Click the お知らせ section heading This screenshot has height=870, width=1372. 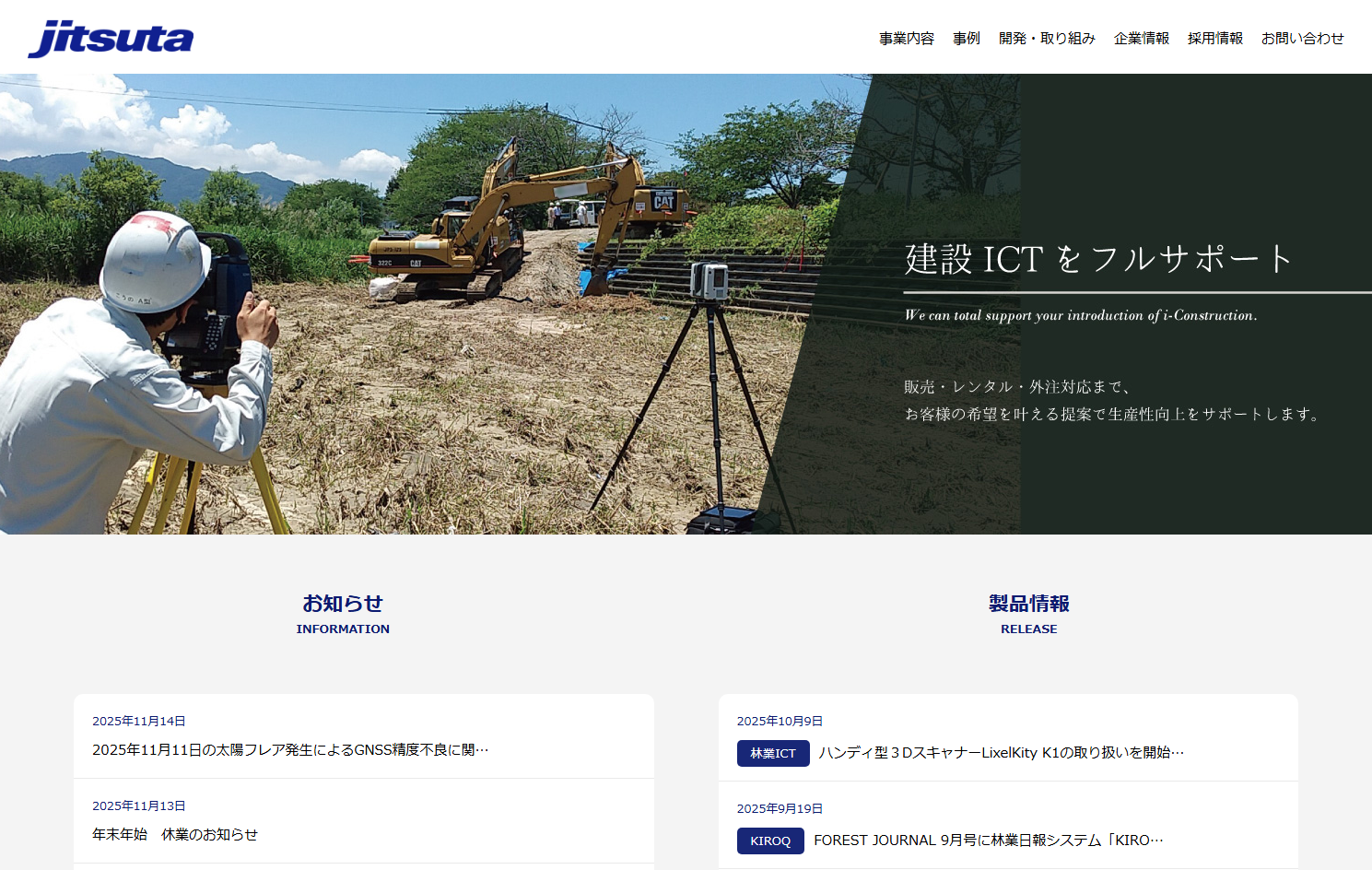343,604
